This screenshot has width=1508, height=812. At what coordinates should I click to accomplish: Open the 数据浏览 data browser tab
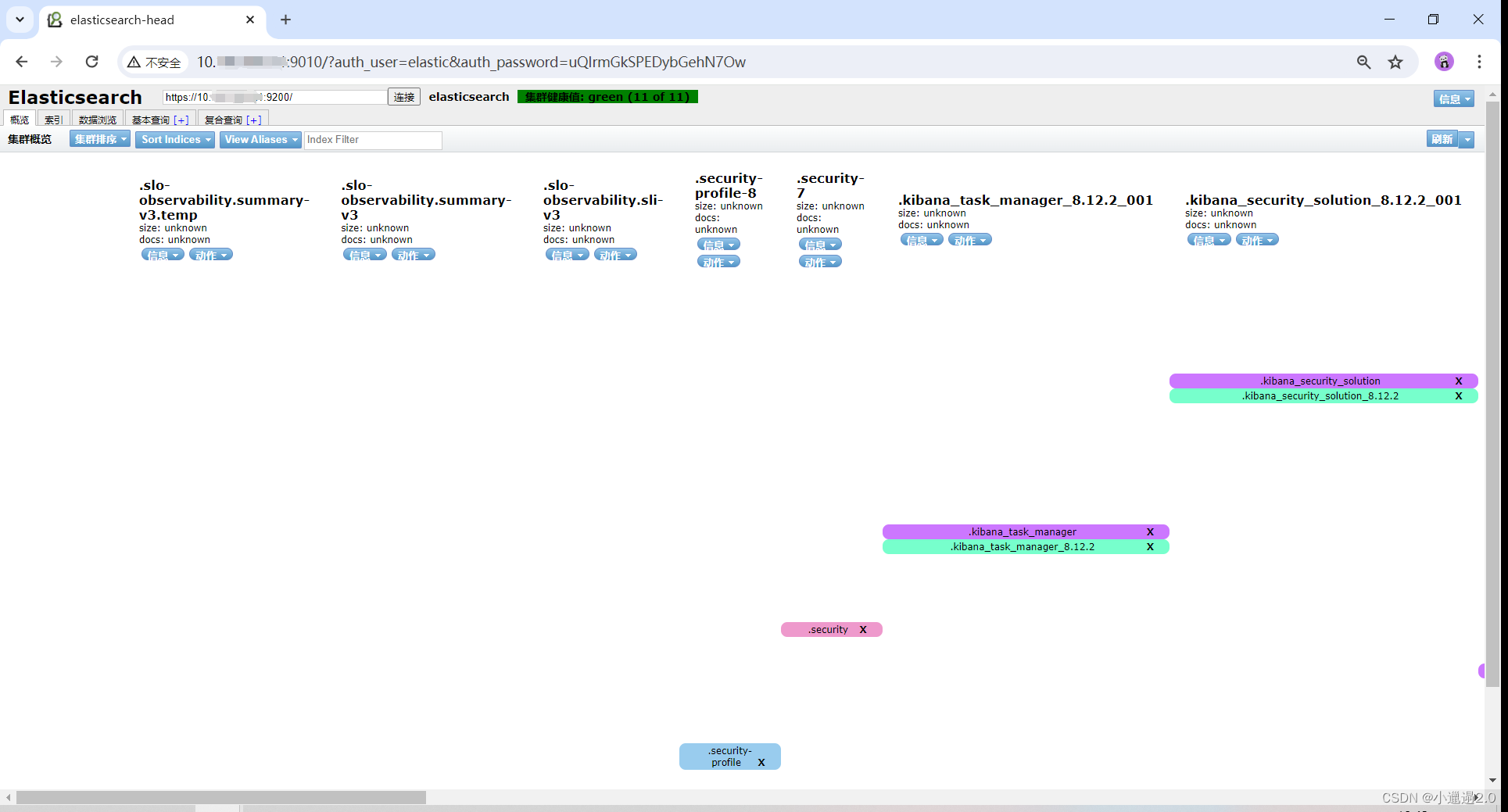pos(98,120)
